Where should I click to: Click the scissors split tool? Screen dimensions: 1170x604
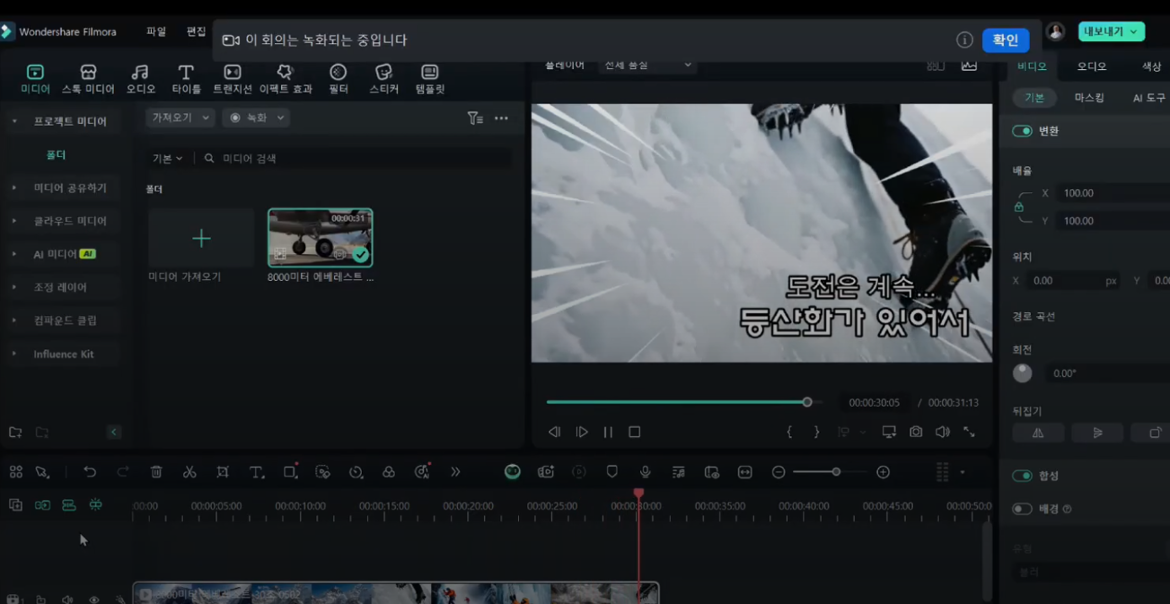[190, 472]
